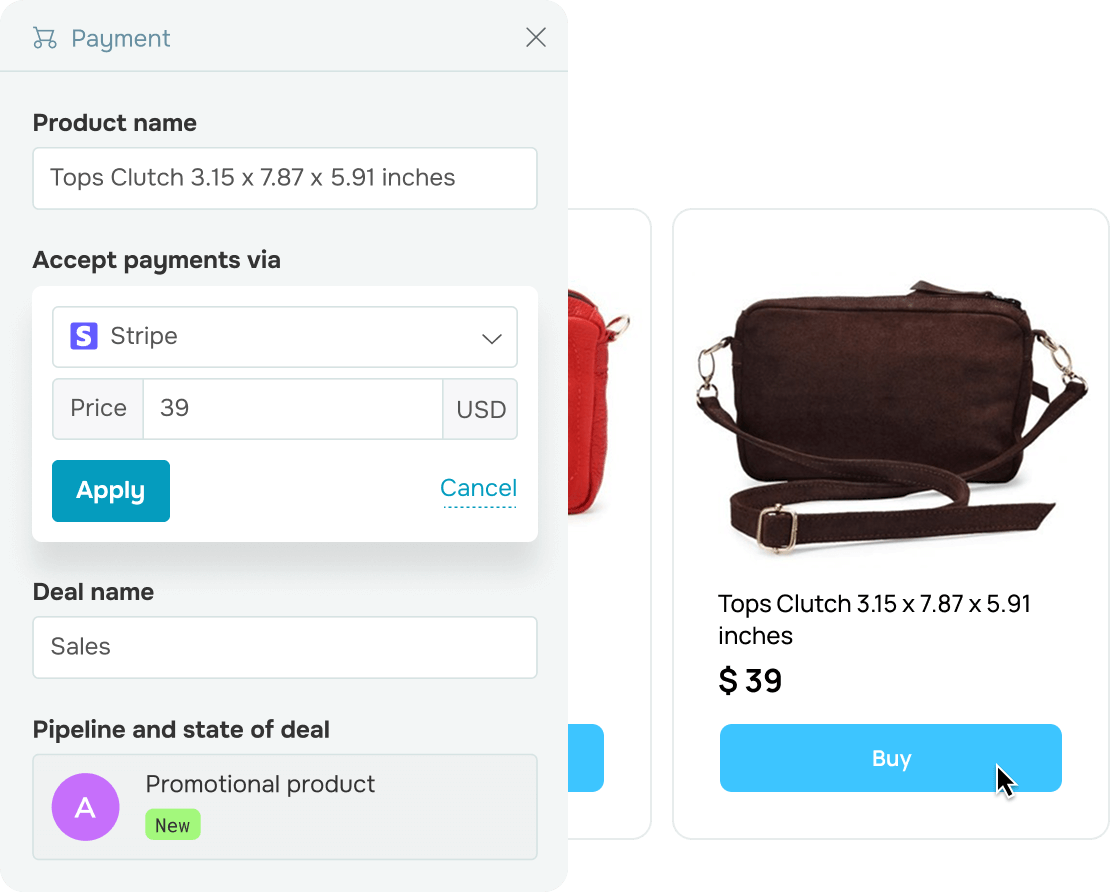
Task: Click the shopping cart icon in the Payment header
Action: 44,38
